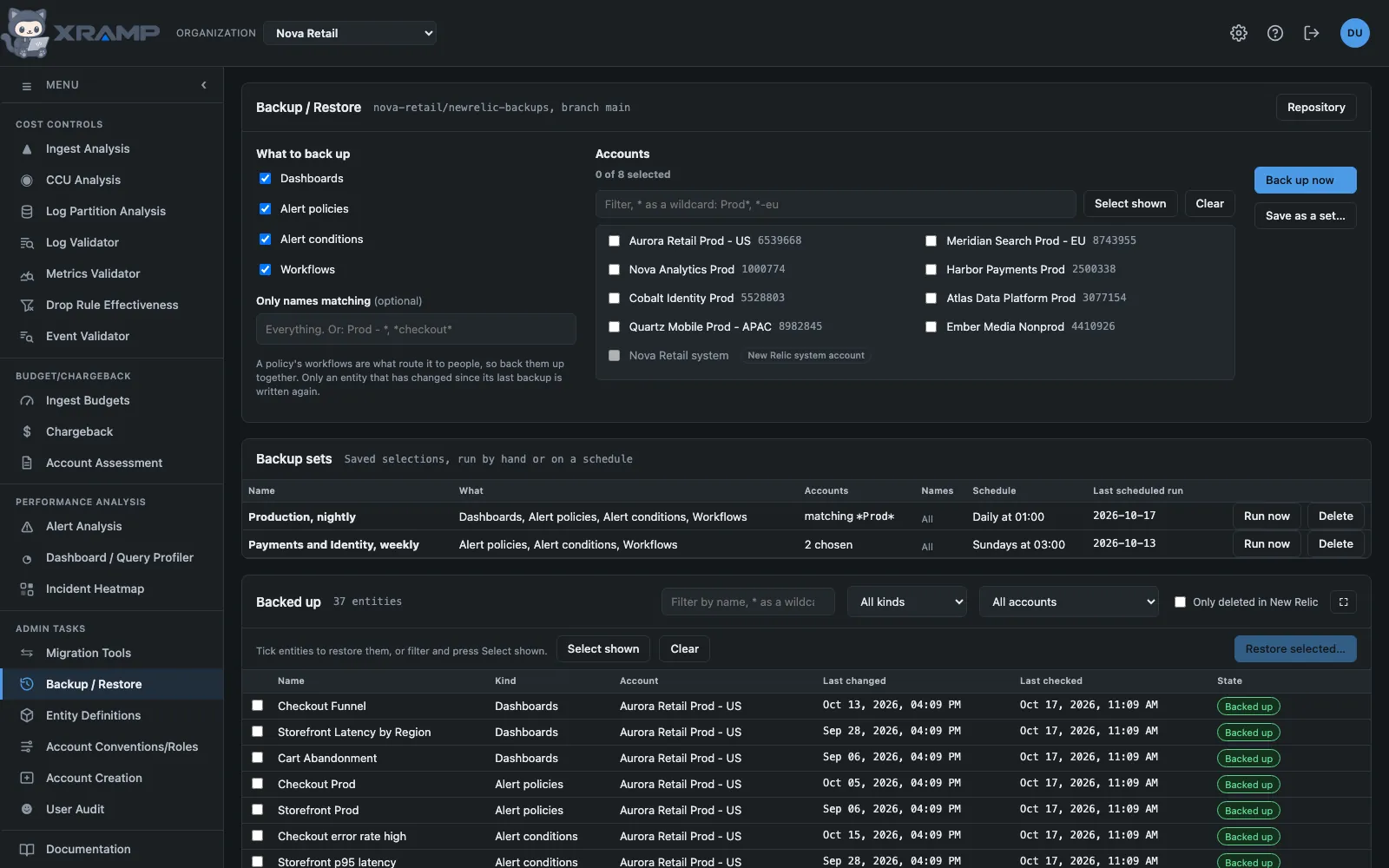Open the settings gear icon
Screen dimensions: 1389x868
[1239, 33]
